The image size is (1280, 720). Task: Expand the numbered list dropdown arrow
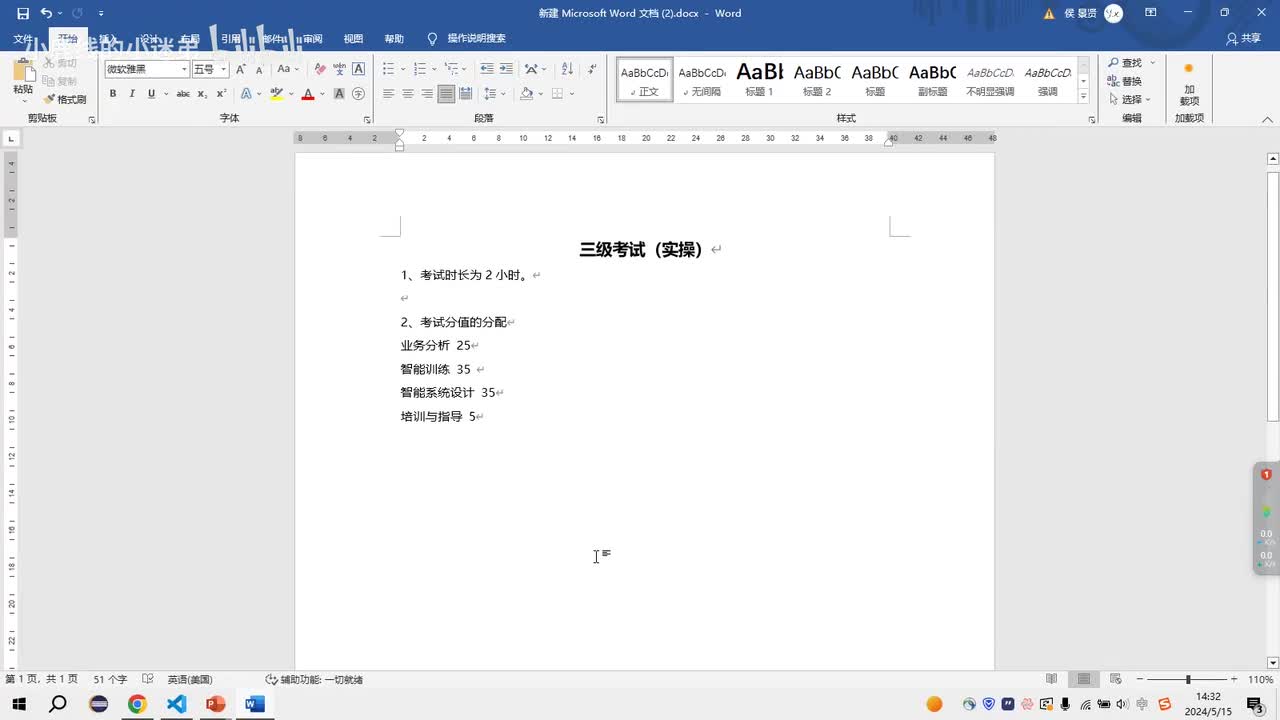(x=435, y=69)
